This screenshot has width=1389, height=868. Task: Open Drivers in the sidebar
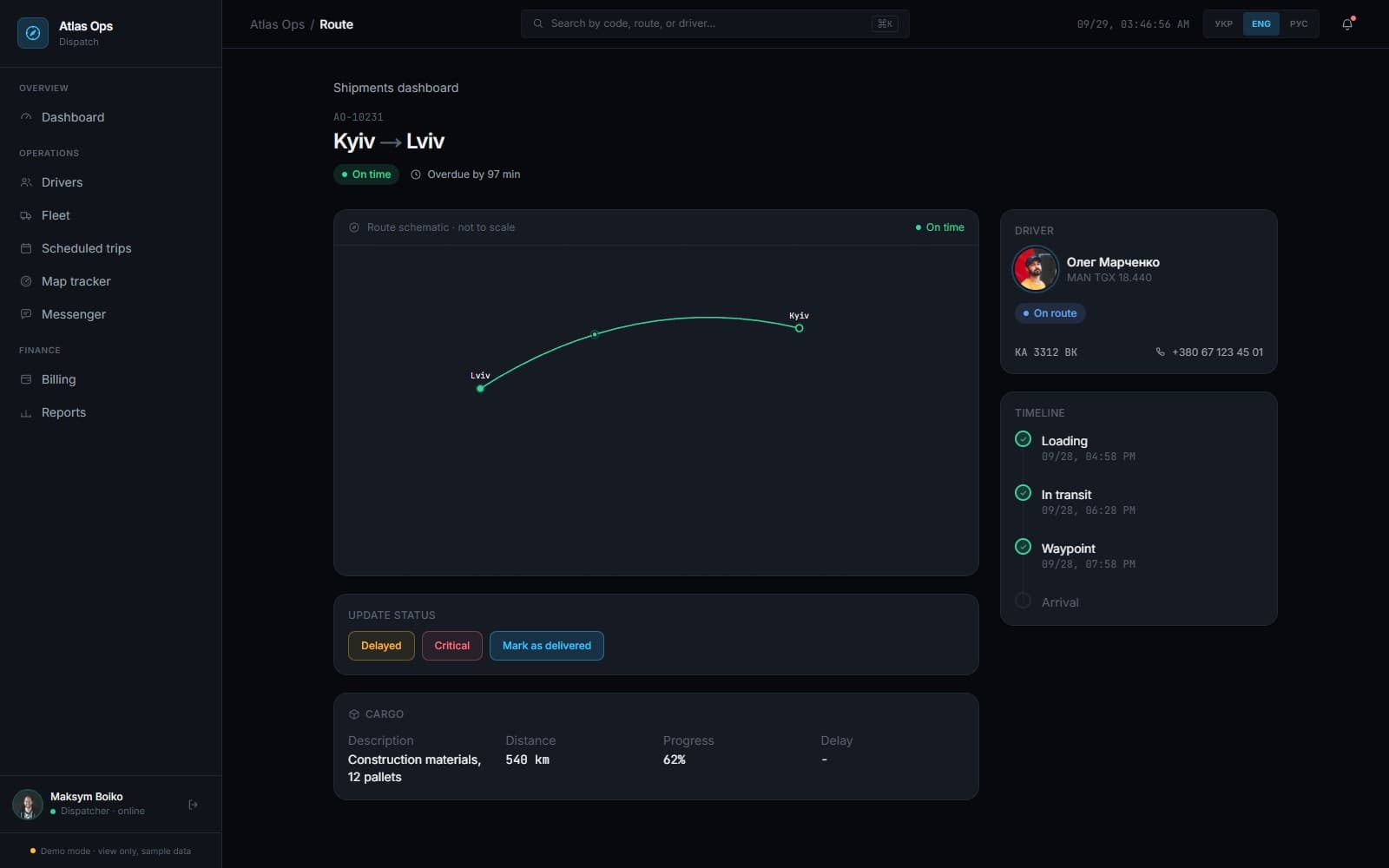pyautogui.click(x=111, y=182)
